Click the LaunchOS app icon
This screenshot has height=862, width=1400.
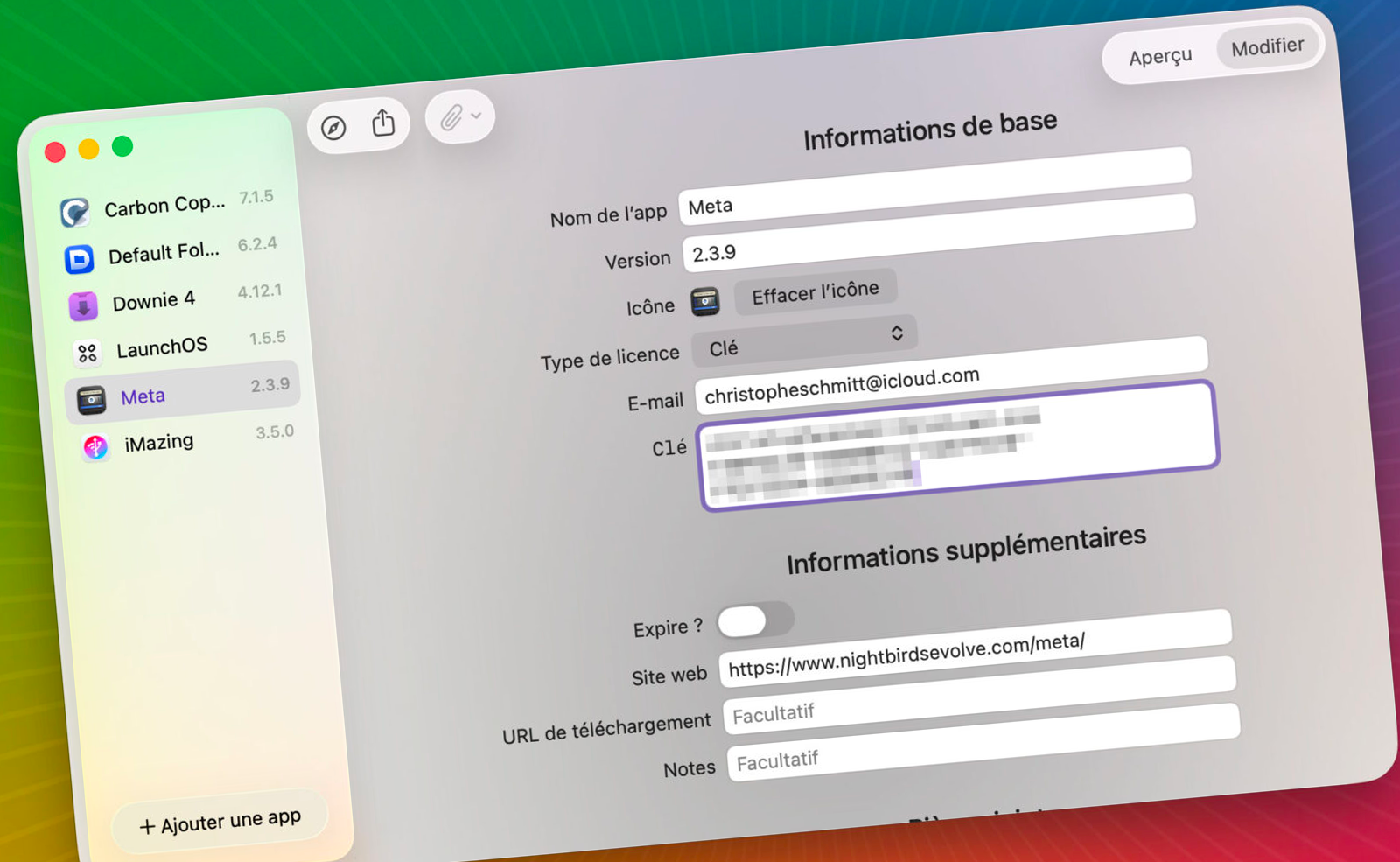click(x=87, y=354)
